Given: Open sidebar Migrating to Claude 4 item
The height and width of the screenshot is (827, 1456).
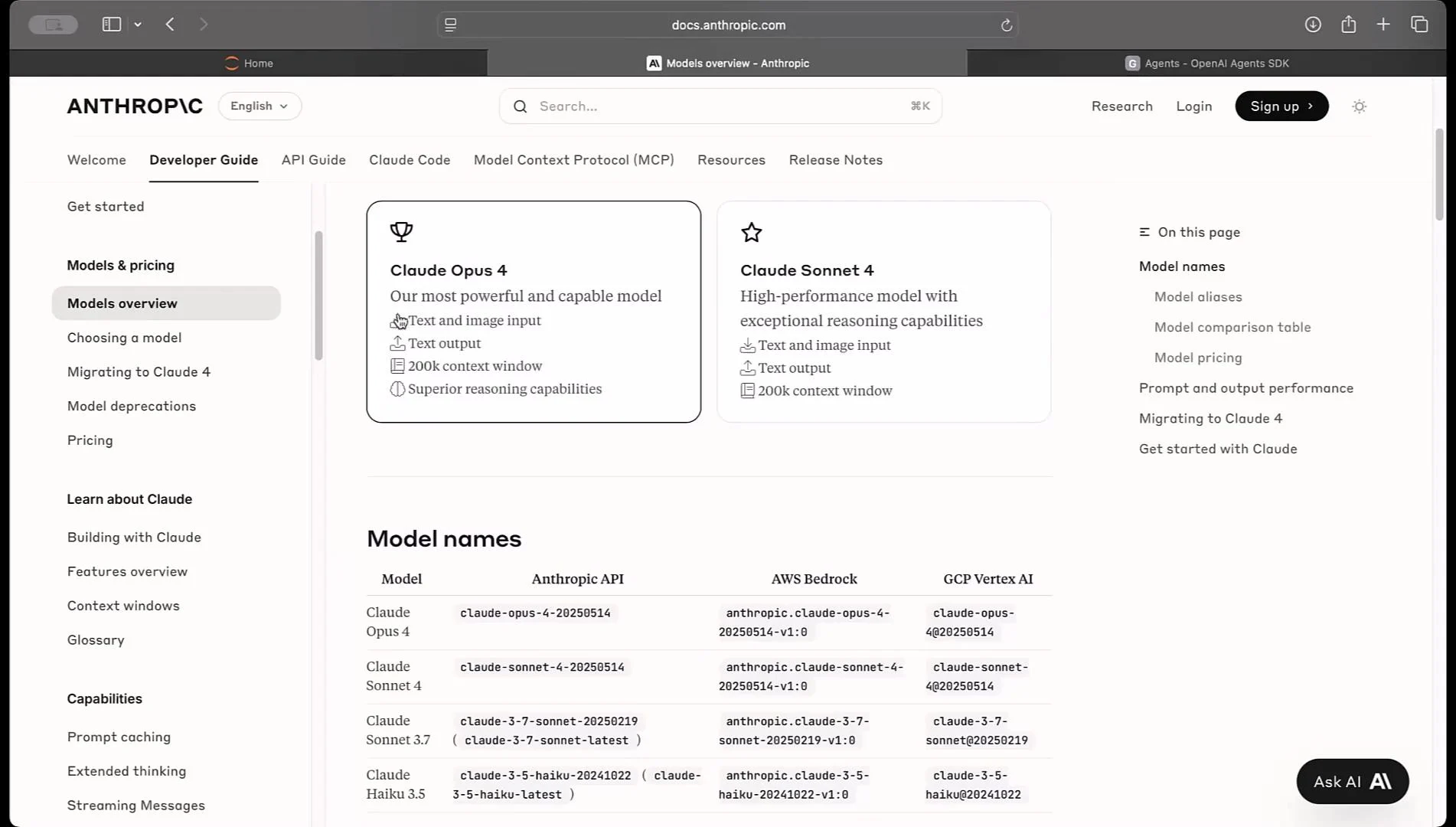Looking at the screenshot, I should point(139,372).
